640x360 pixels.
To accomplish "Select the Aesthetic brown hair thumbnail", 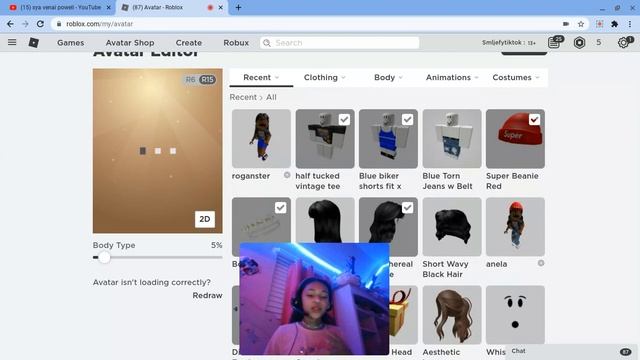I will click(x=452, y=315).
